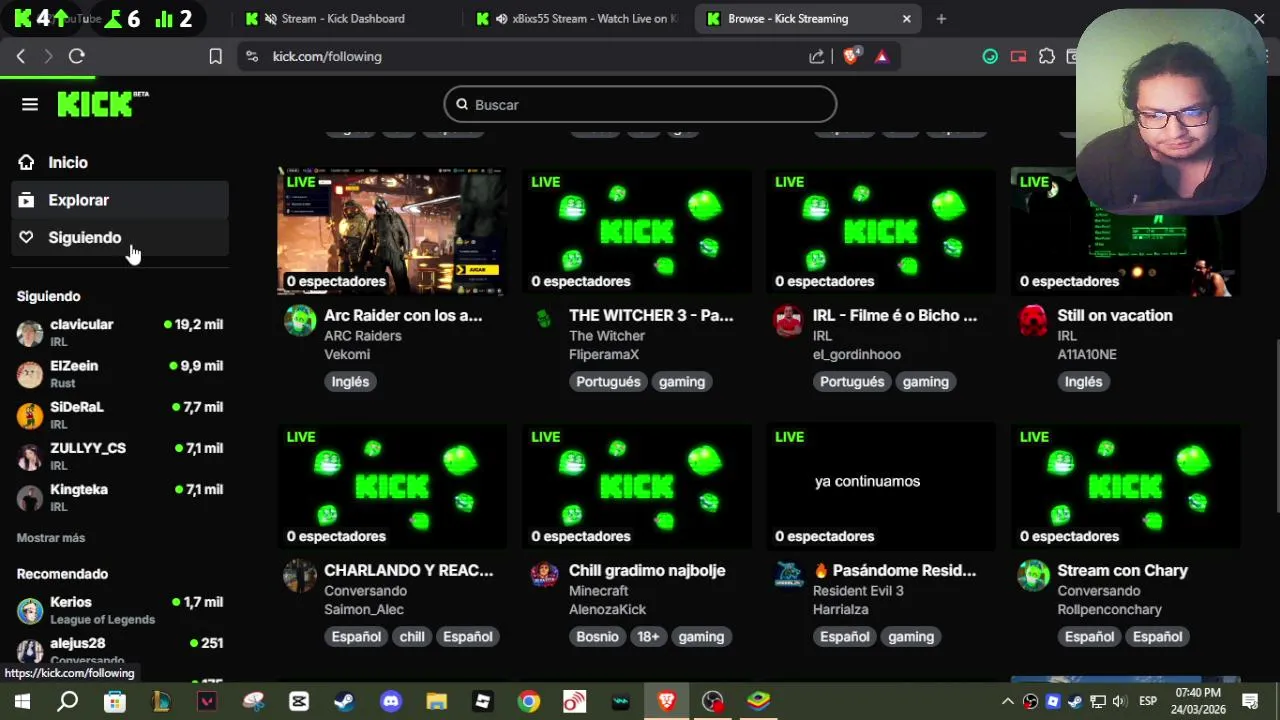Open clavicular's channel in the following list
Viewport: 1280px width, 720px height.
coord(120,332)
